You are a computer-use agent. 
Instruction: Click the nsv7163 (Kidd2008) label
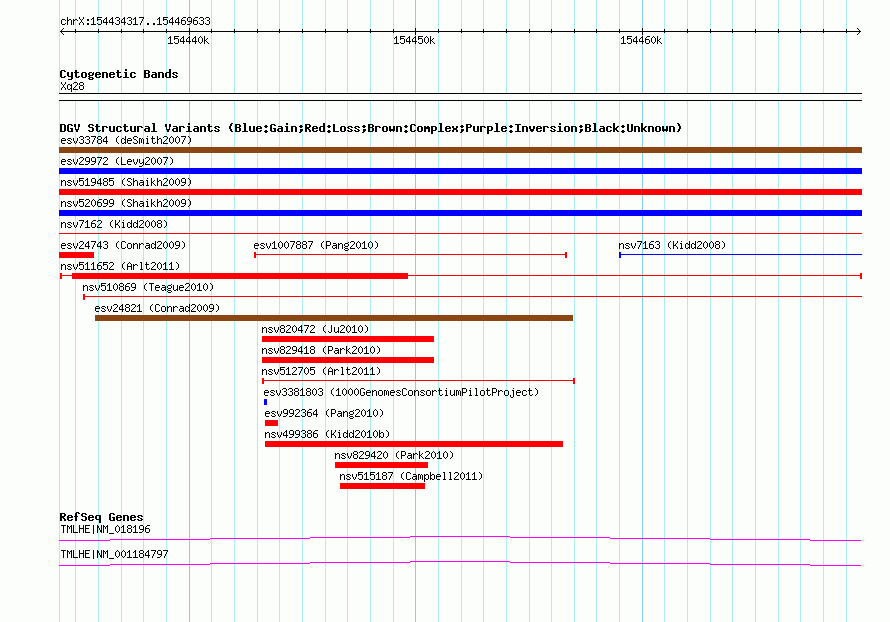tap(671, 245)
